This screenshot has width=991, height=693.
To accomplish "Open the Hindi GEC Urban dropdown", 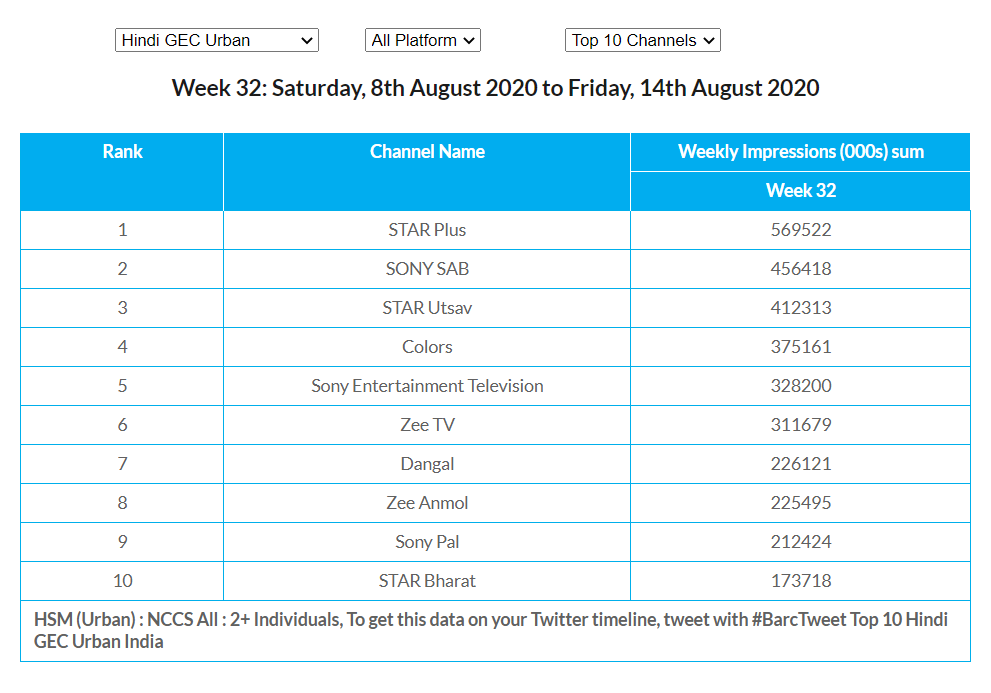I will pyautogui.click(x=216, y=40).
